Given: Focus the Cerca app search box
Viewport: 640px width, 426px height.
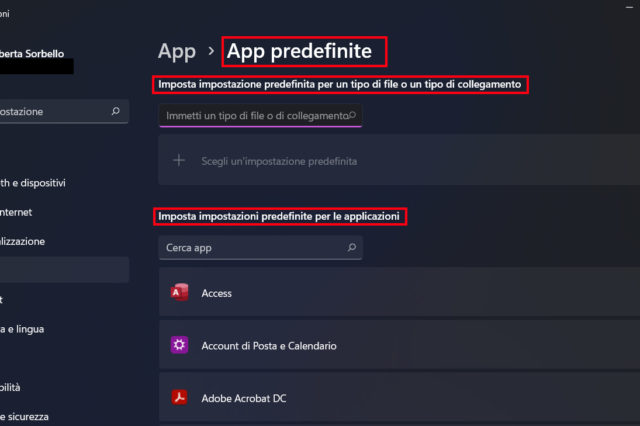Looking at the screenshot, I should tap(250, 247).
